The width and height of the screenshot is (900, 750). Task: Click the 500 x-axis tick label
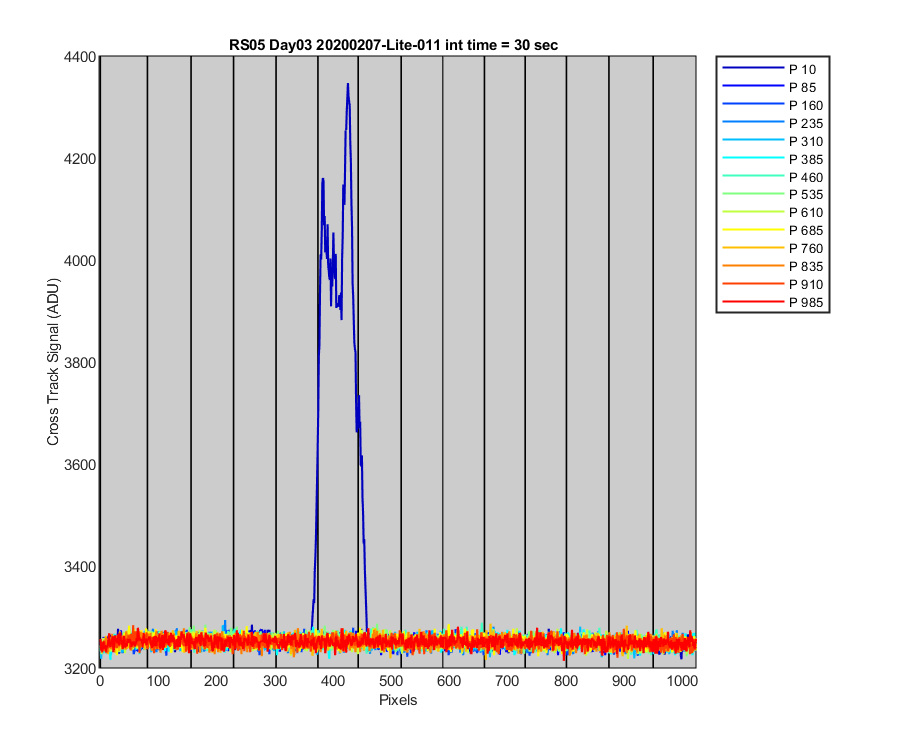(390, 681)
